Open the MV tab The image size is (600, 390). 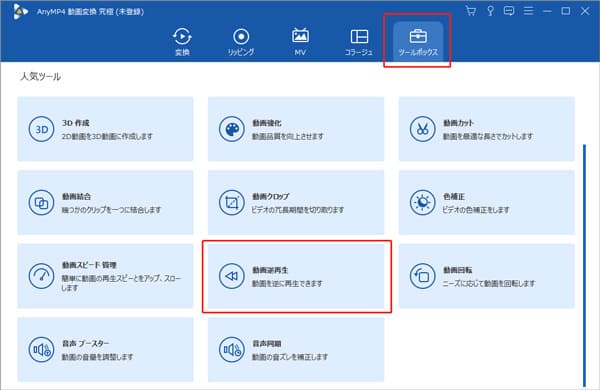click(x=300, y=42)
